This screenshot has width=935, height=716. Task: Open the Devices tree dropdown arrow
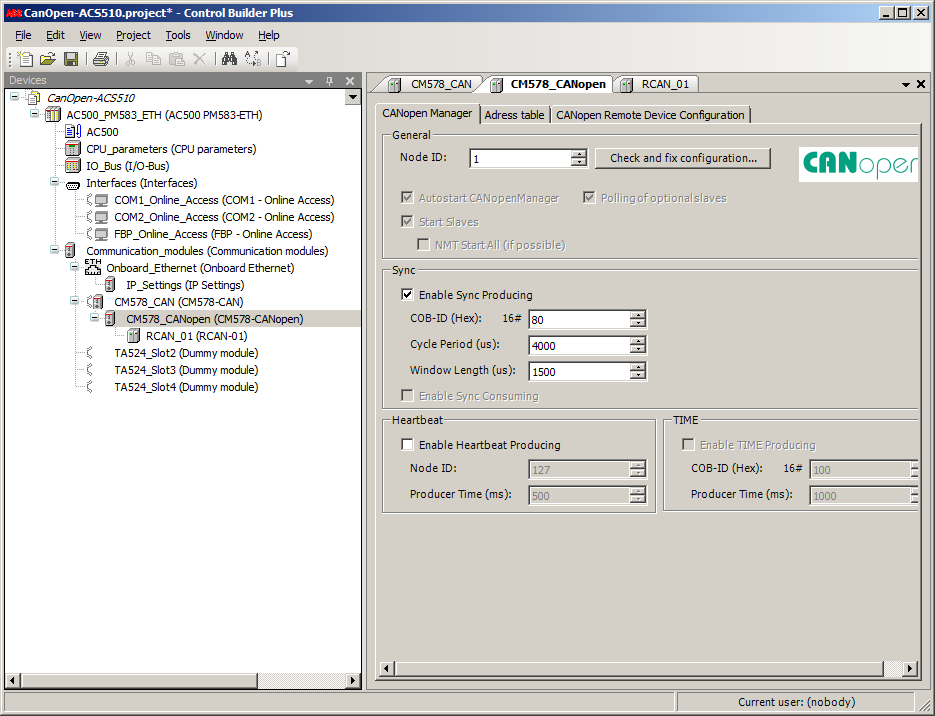[x=352, y=98]
